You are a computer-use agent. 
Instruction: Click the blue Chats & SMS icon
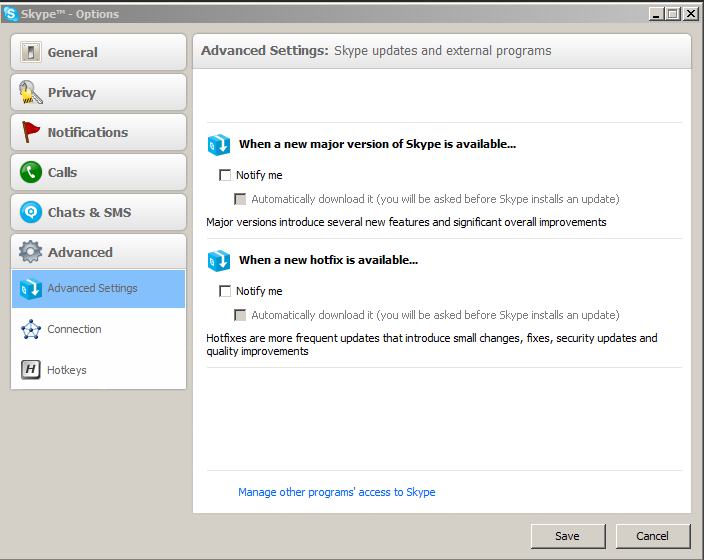click(31, 212)
